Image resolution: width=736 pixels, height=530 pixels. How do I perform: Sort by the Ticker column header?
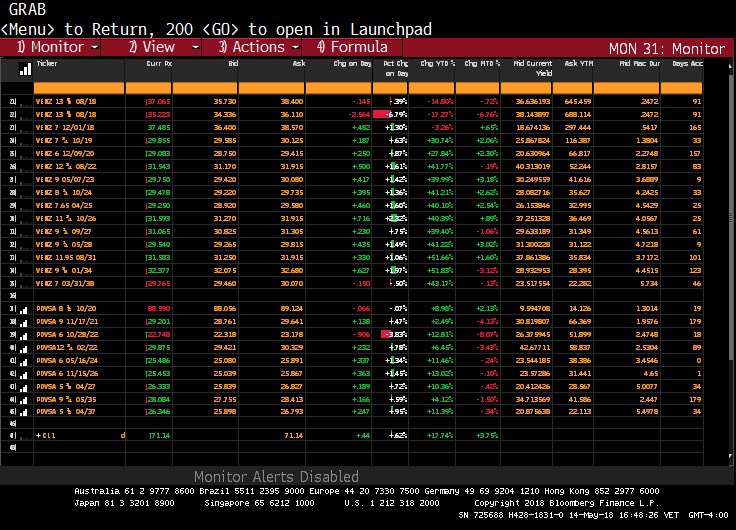pyautogui.click(x=47, y=62)
